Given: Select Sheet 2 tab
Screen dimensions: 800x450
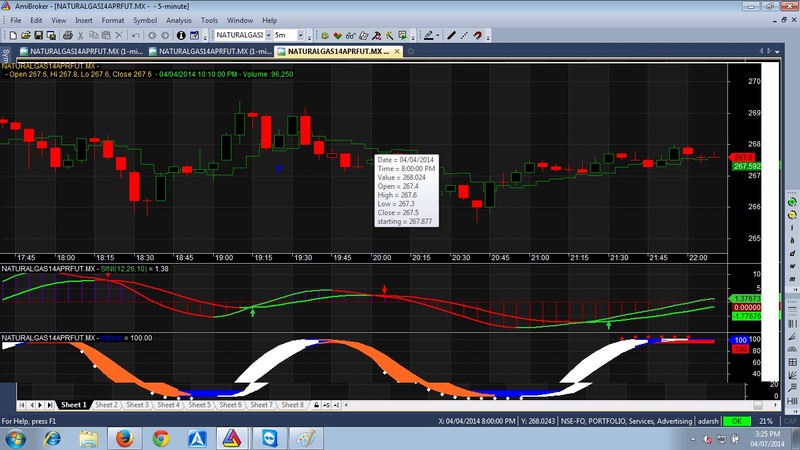Looking at the screenshot, I should pyautogui.click(x=106, y=405).
